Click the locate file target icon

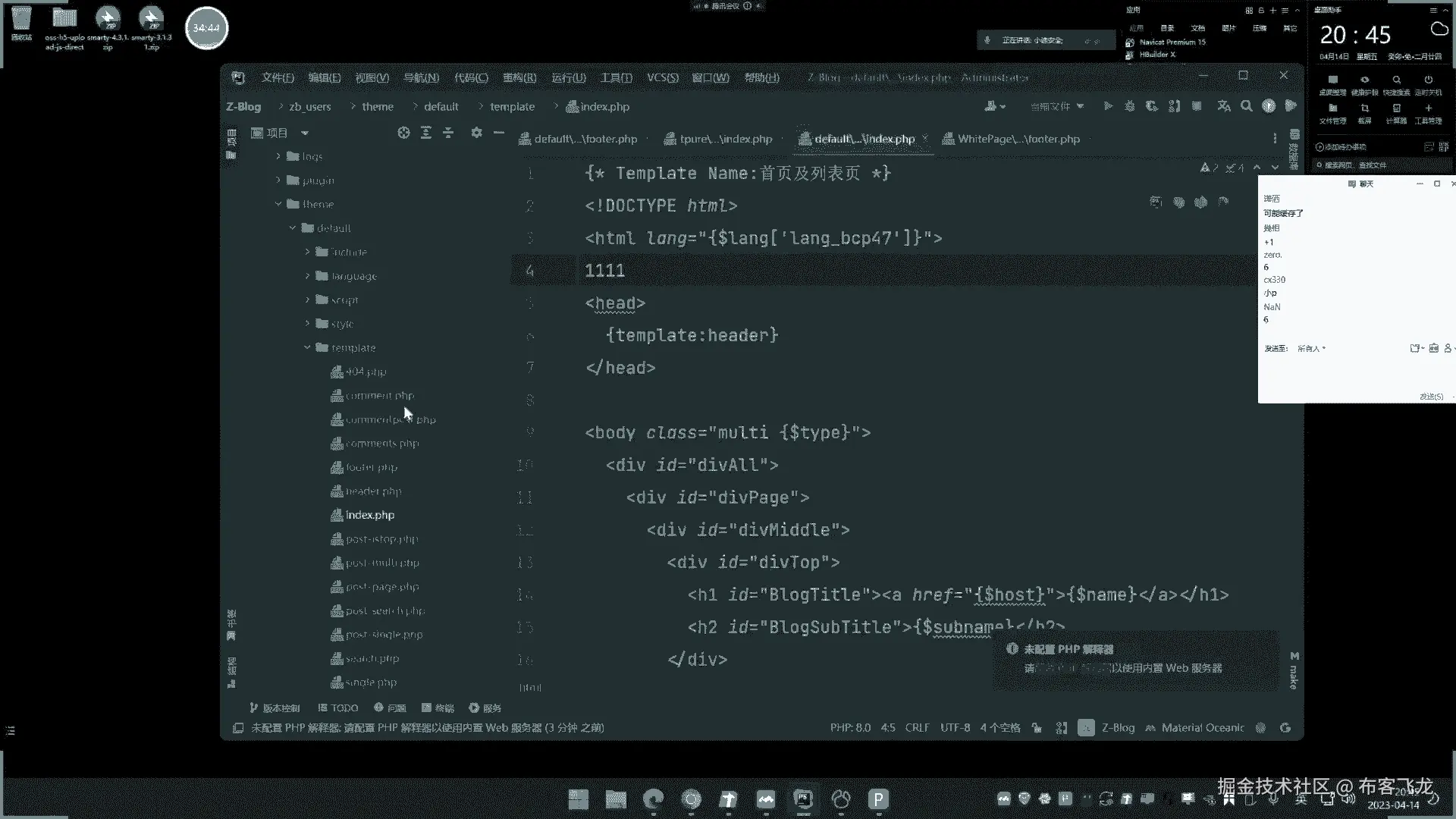(x=403, y=133)
